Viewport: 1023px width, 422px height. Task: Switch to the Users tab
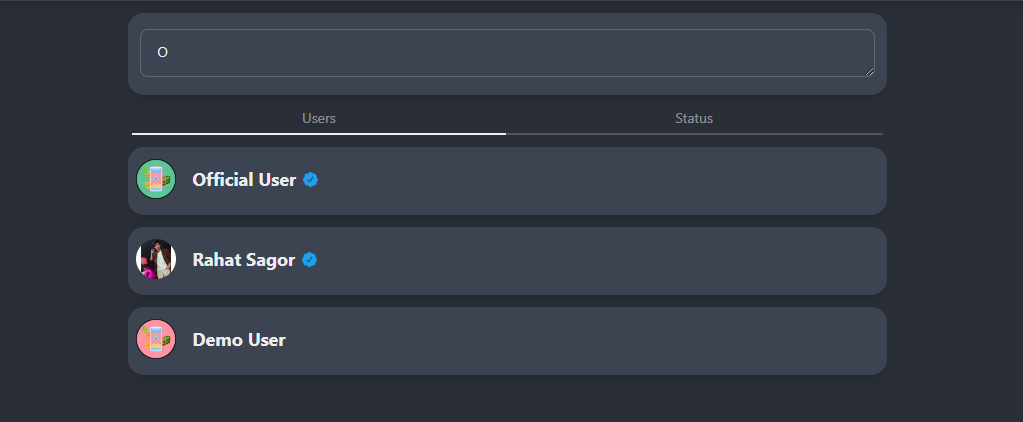click(319, 118)
